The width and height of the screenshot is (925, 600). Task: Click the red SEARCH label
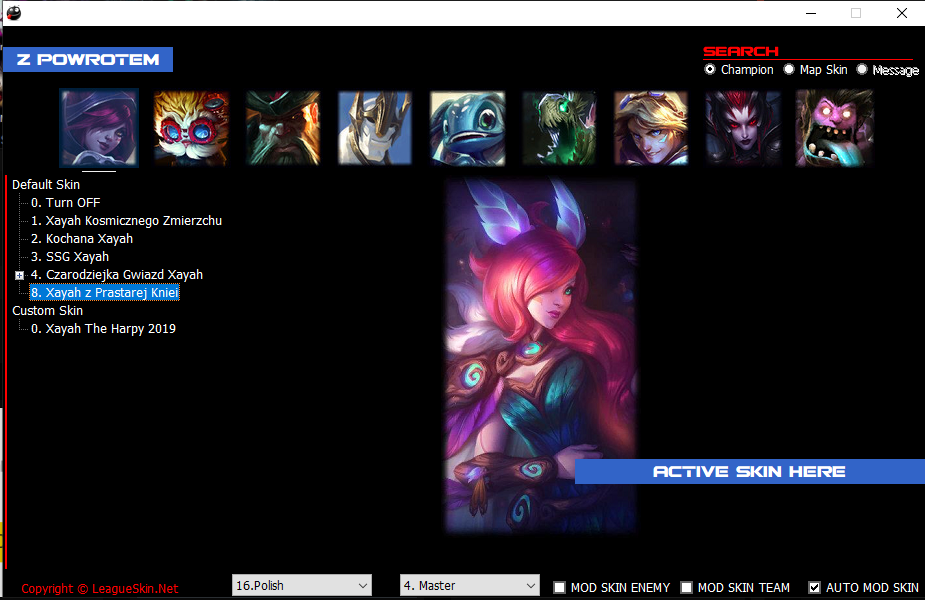[741, 51]
